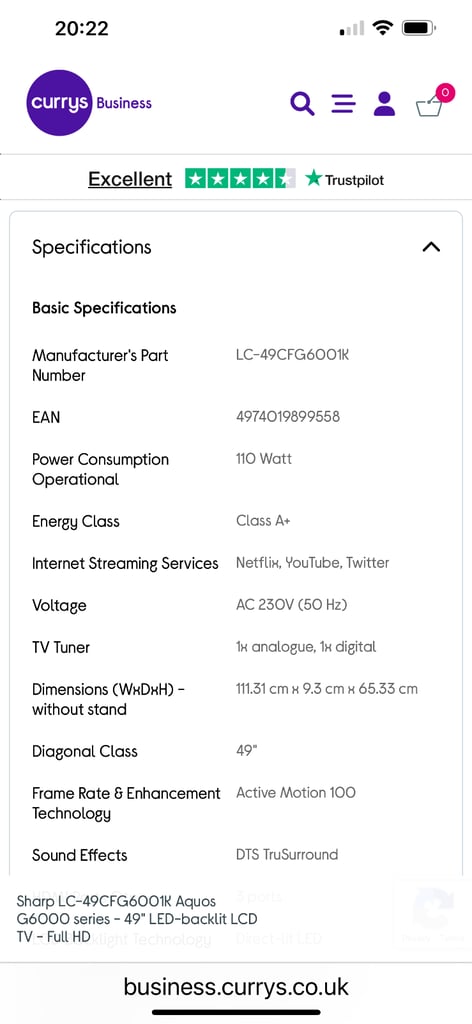Tap the Business label beside logo
The width and height of the screenshot is (472, 1024).
(x=124, y=103)
